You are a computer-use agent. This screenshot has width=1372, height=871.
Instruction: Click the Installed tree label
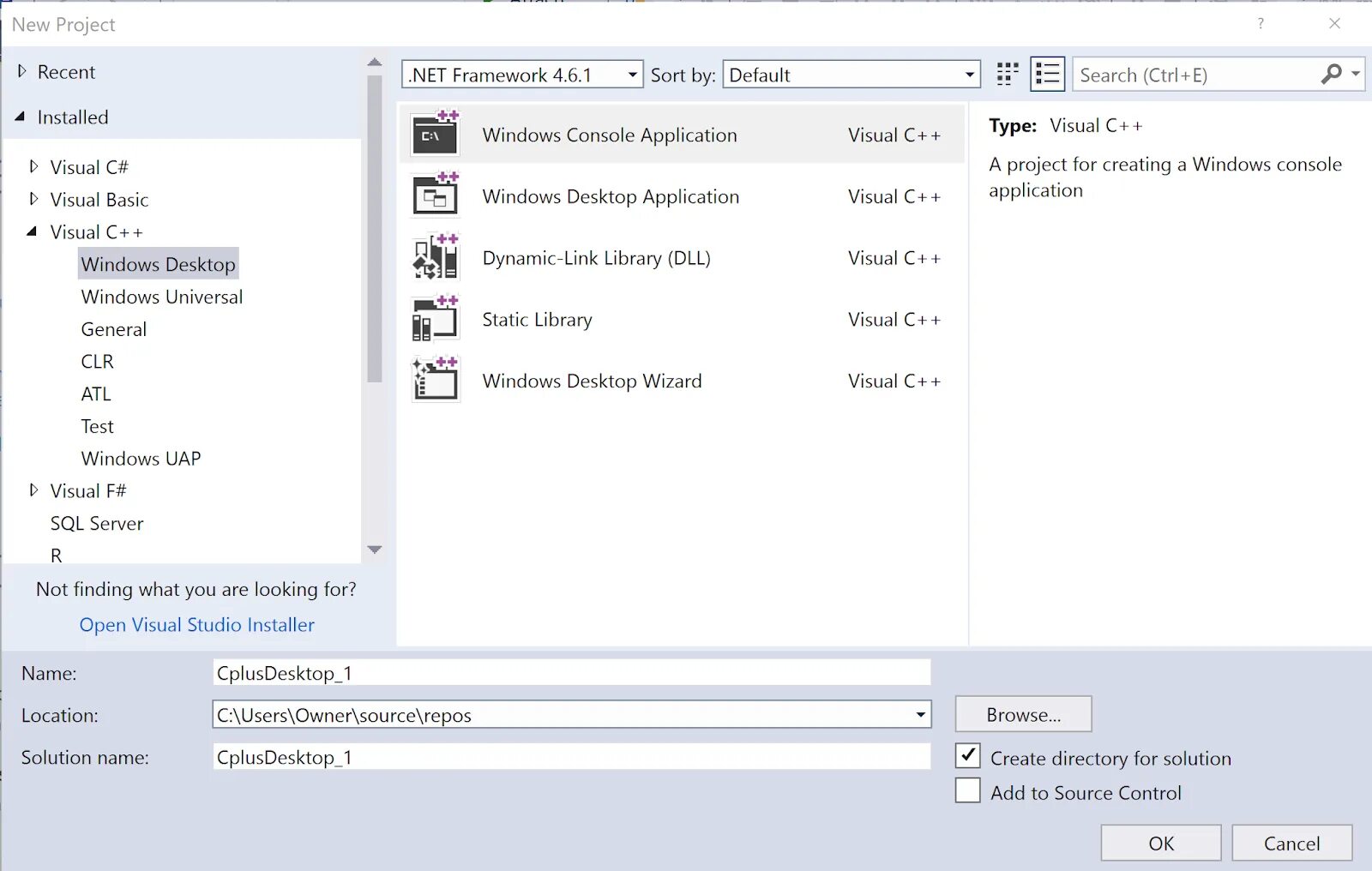(73, 117)
